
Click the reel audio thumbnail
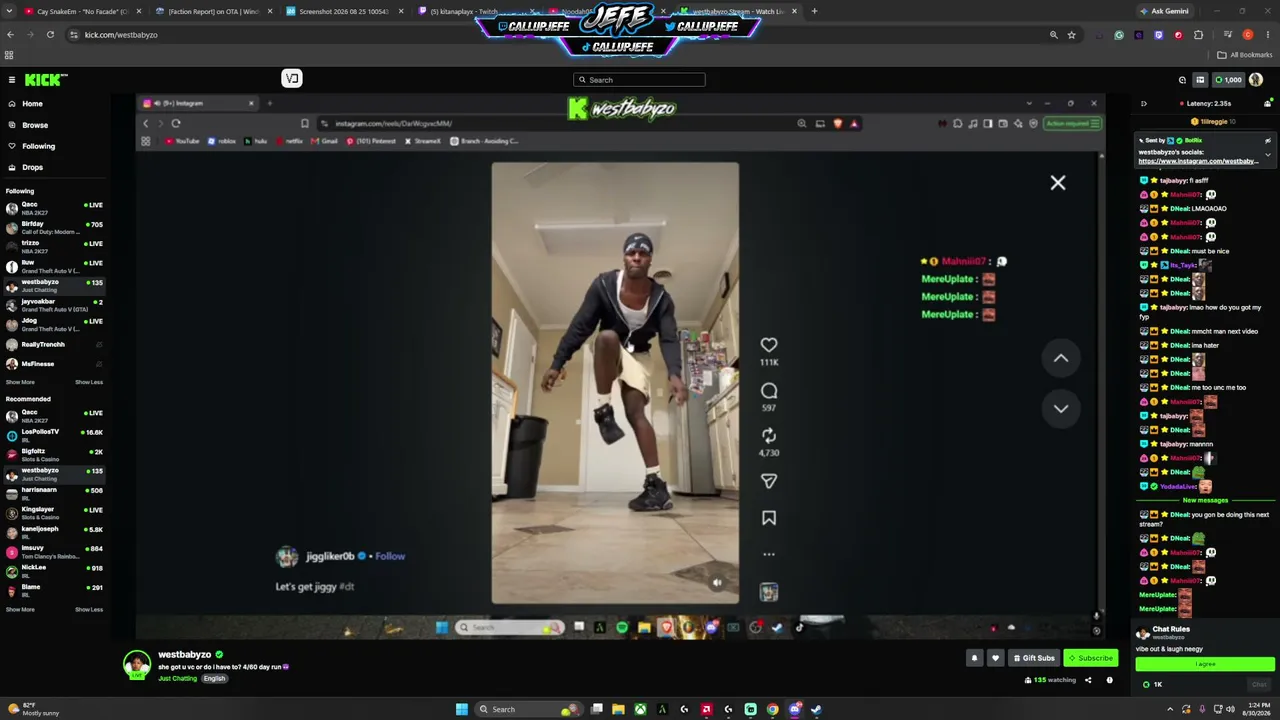(x=769, y=592)
